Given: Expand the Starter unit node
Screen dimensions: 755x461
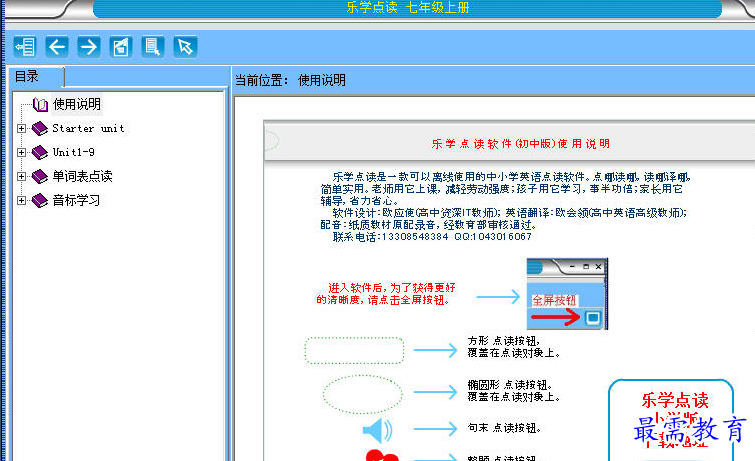Looking at the screenshot, I should [21, 128].
